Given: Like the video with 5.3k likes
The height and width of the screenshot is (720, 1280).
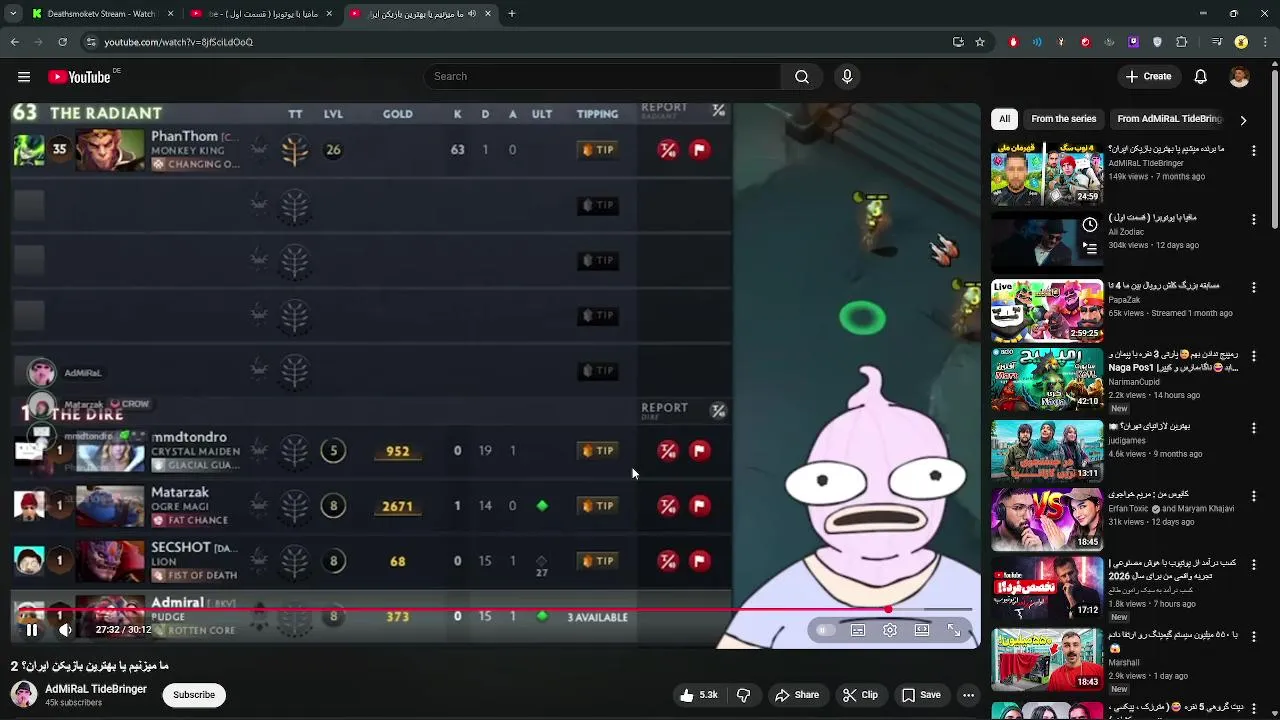Looking at the screenshot, I should [700, 695].
